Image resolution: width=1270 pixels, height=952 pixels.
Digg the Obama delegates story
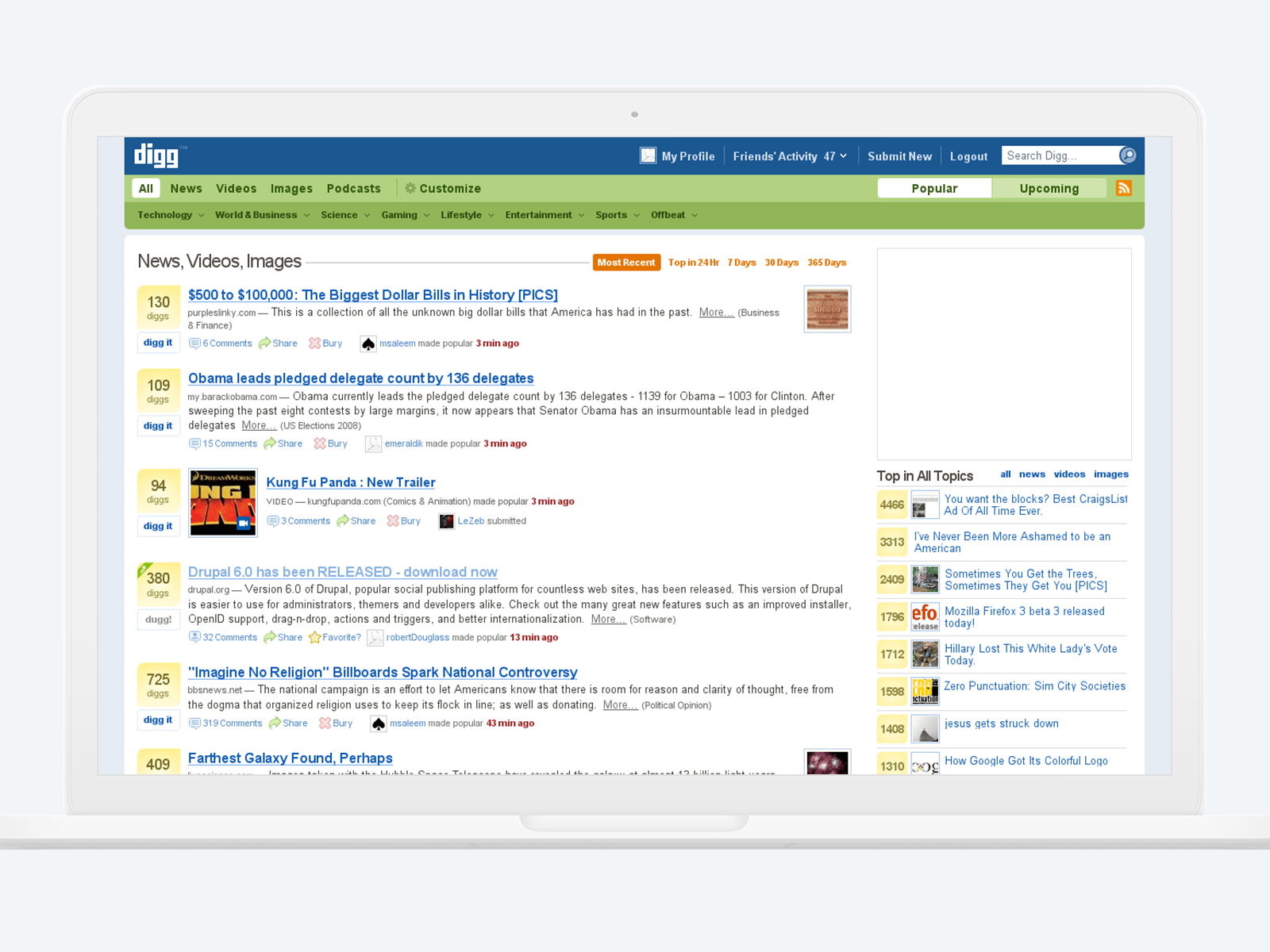[x=158, y=426]
